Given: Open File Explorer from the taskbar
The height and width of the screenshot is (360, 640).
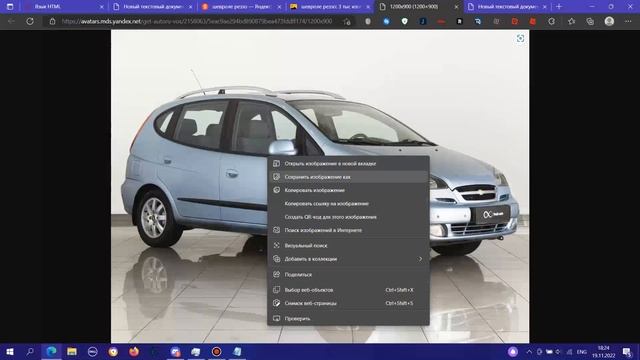Looking at the screenshot, I should [x=72, y=351].
